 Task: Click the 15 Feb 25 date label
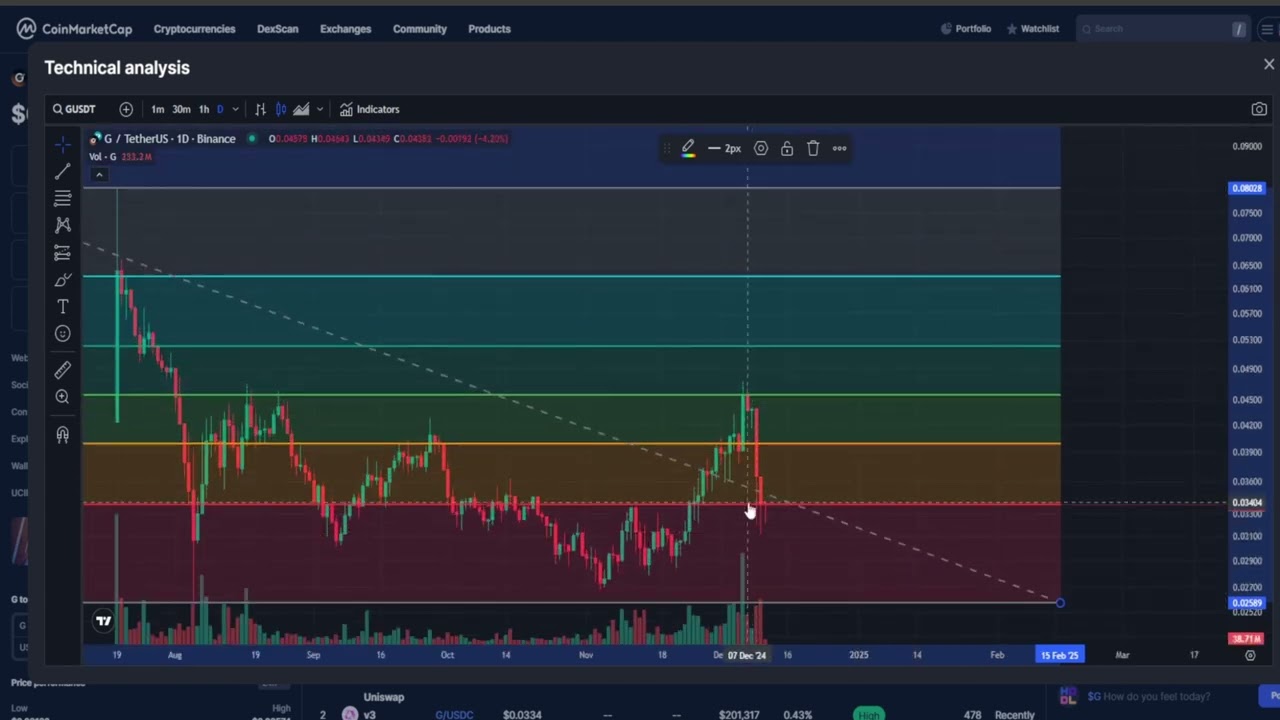point(1060,655)
